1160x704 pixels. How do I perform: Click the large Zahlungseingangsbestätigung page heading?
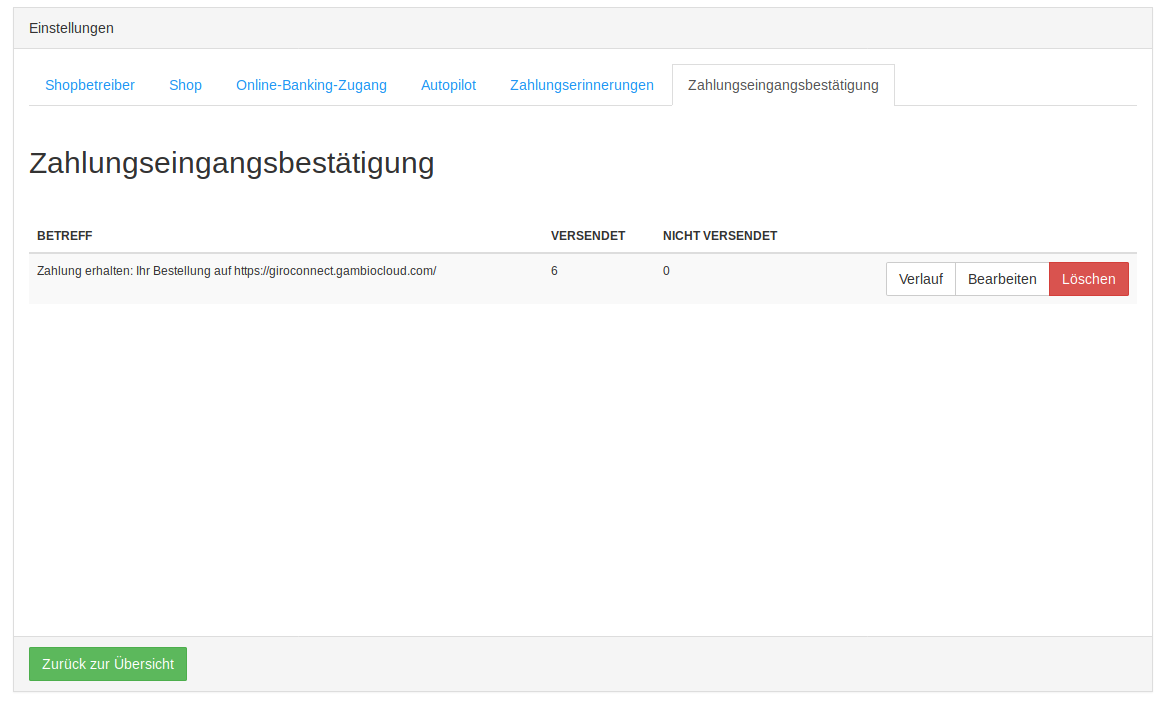coord(232,163)
